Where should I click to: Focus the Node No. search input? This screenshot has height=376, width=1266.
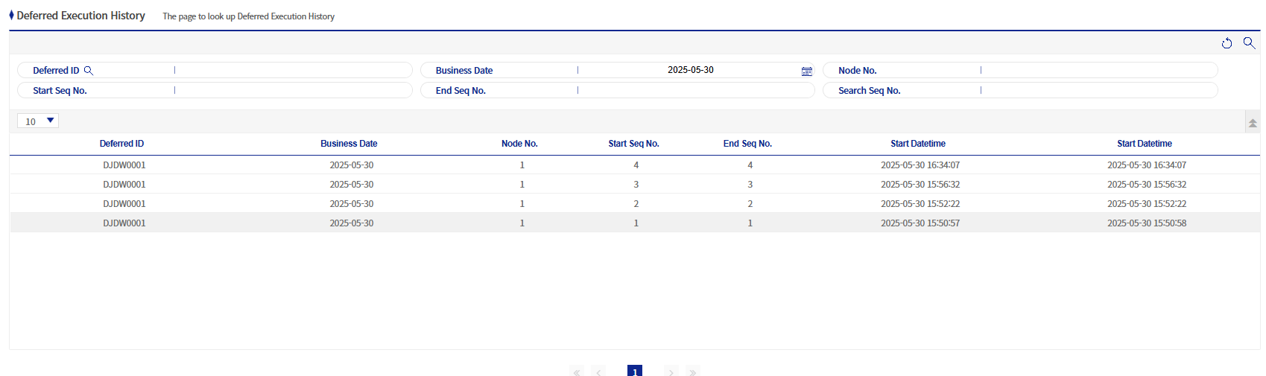pyautogui.click(x=1098, y=71)
